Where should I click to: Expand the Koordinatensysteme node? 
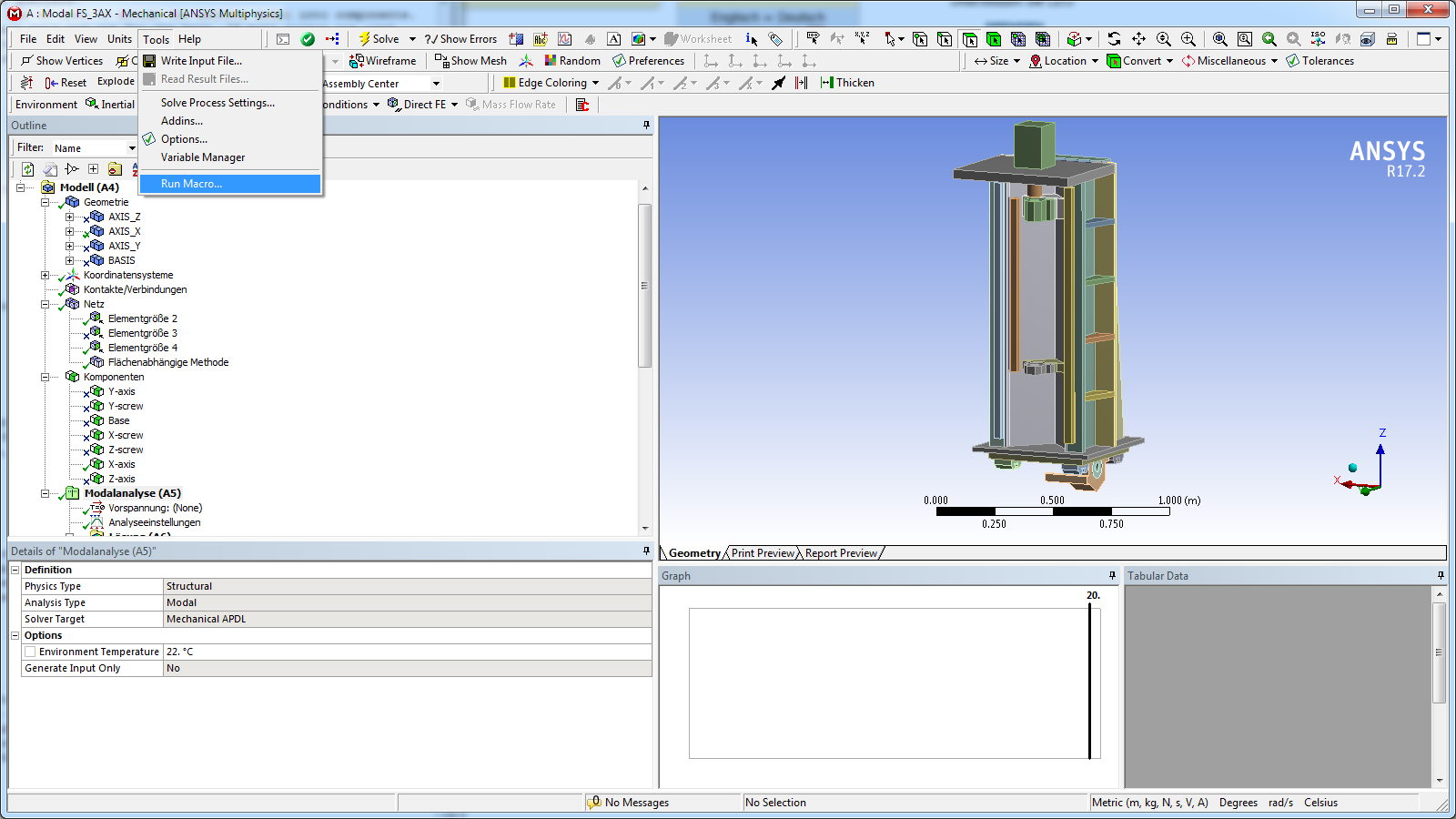coord(45,275)
